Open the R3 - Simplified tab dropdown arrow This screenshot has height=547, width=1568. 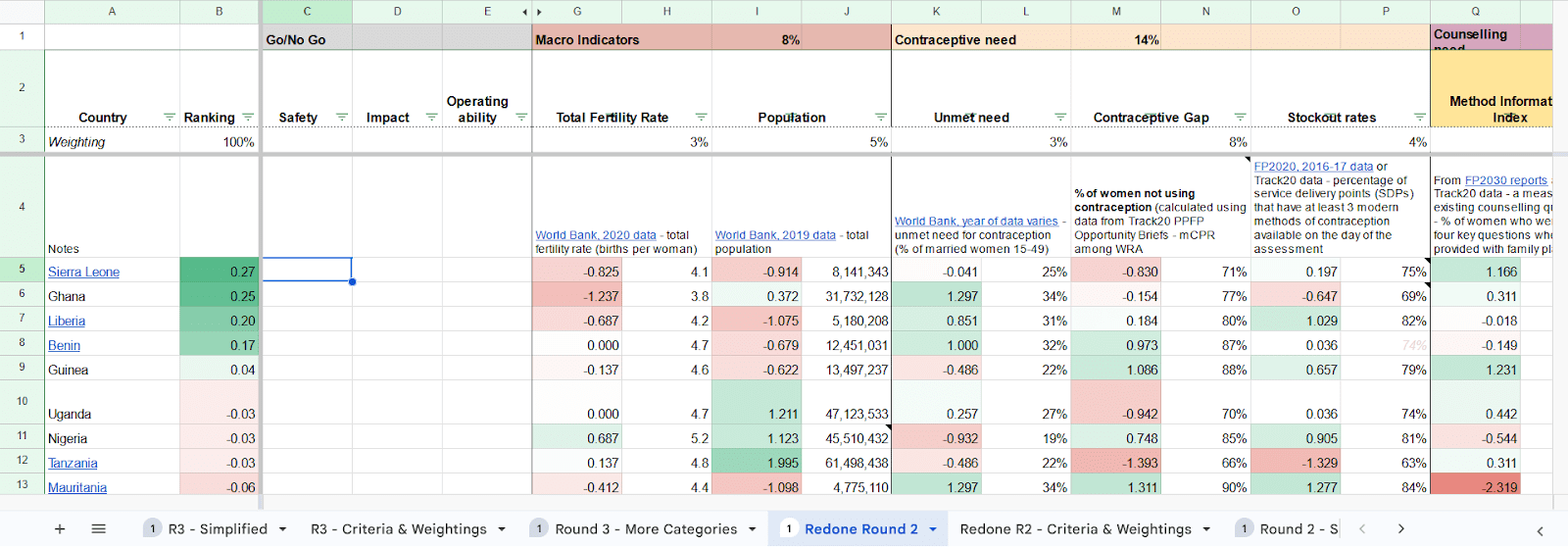pos(282,529)
